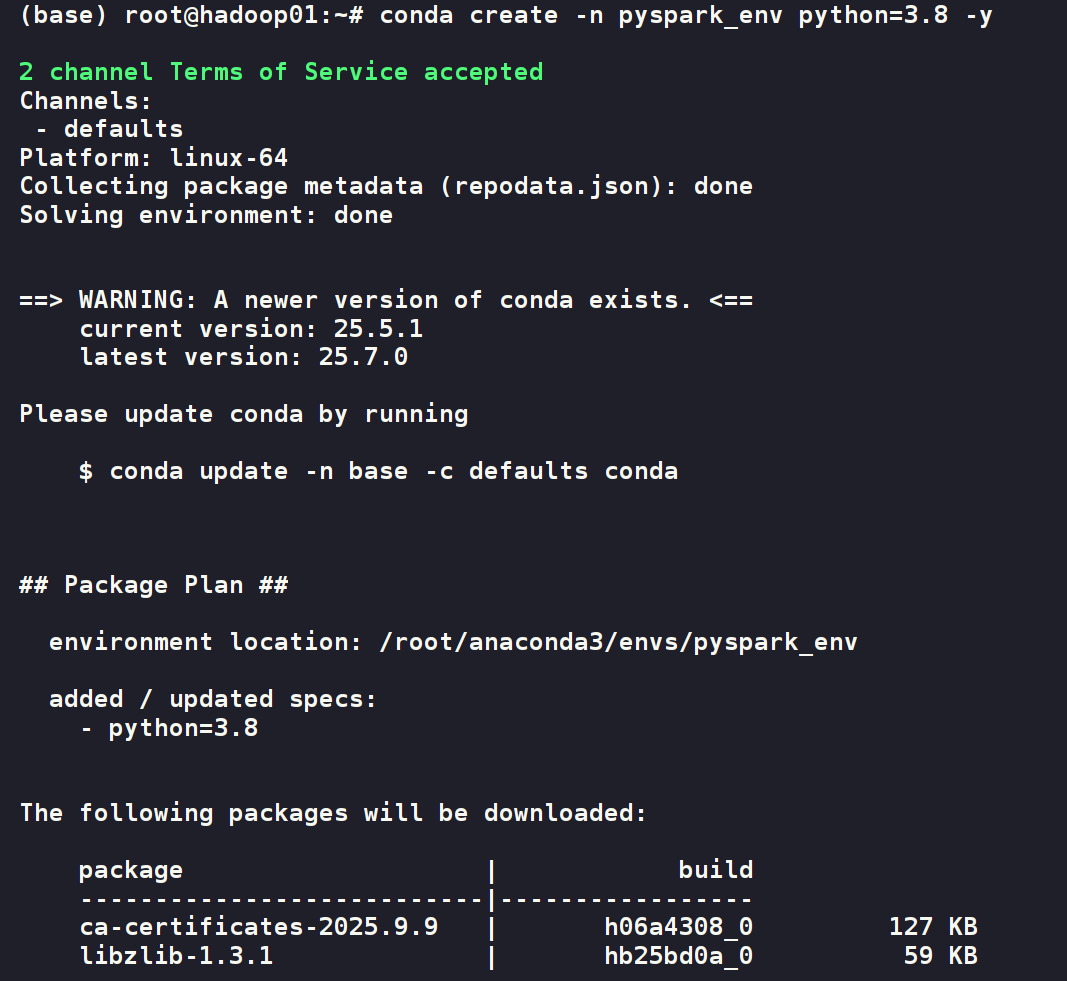1067x981 pixels.
Task: Click the 'Platform: linux-64' line
Action: tap(153, 158)
